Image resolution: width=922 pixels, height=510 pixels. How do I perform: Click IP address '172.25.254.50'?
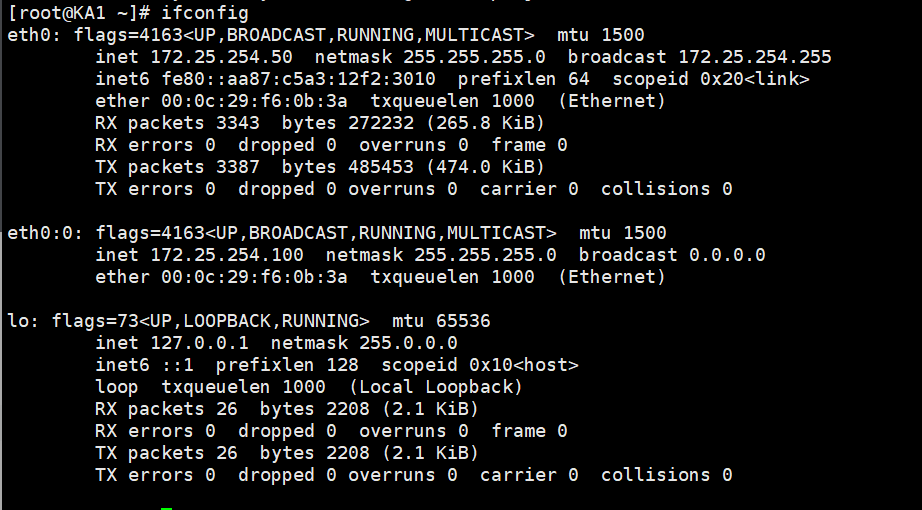point(222,57)
